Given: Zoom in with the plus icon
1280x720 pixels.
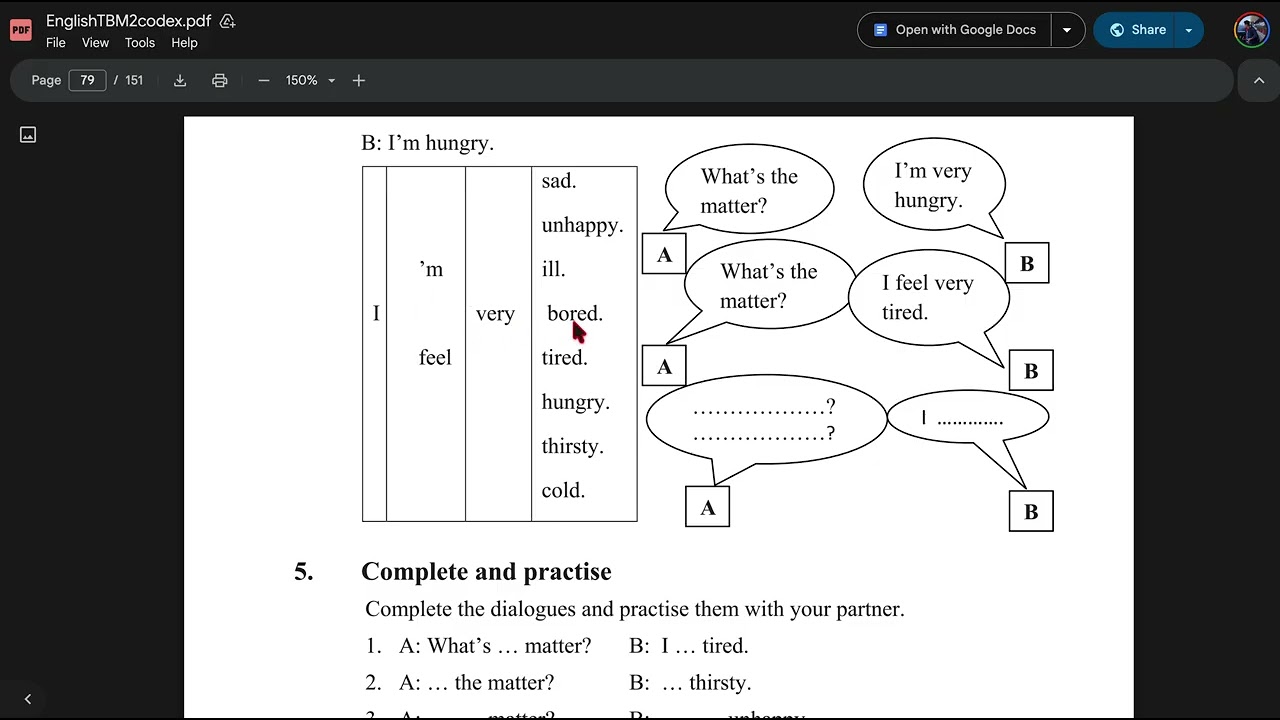Looking at the screenshot, I should tap(359, 80).
